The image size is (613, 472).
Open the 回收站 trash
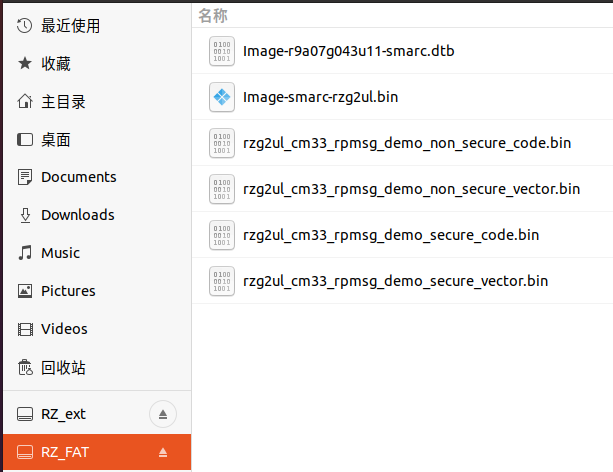coord(97,368)
